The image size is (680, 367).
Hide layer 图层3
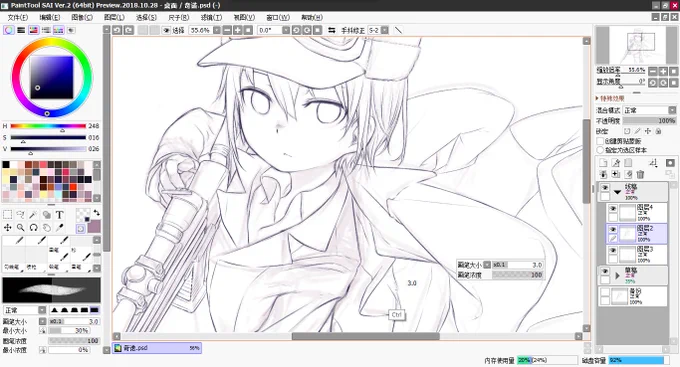coord(613,250)
